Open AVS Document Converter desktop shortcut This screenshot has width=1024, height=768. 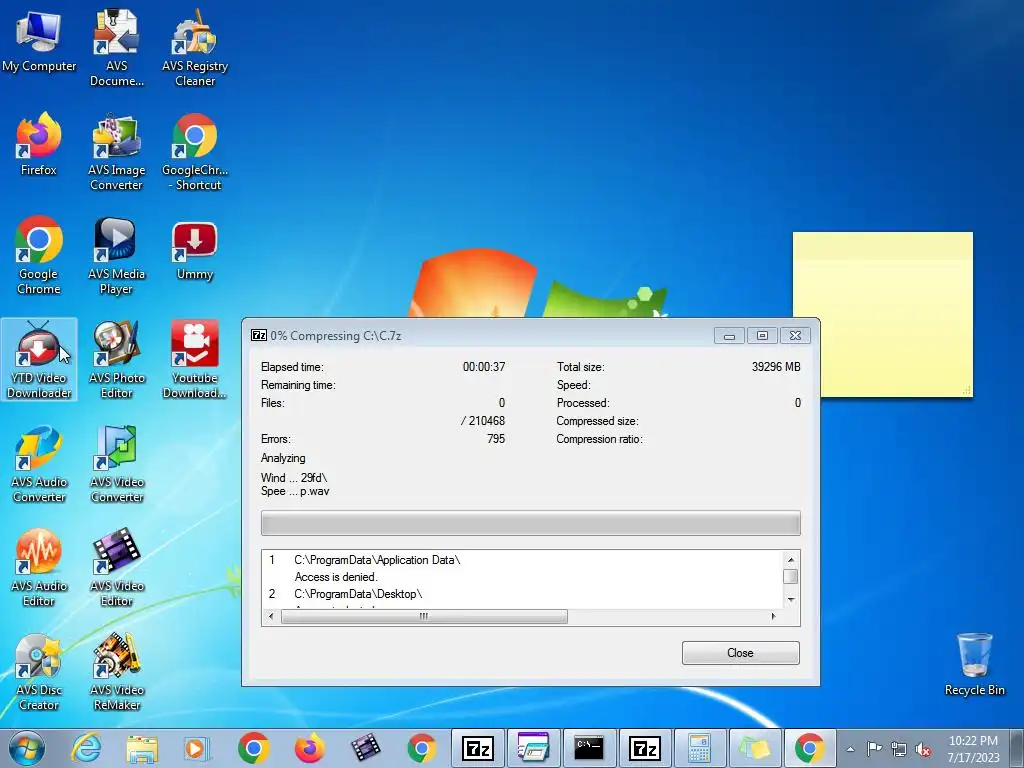(x=116, y=49)
